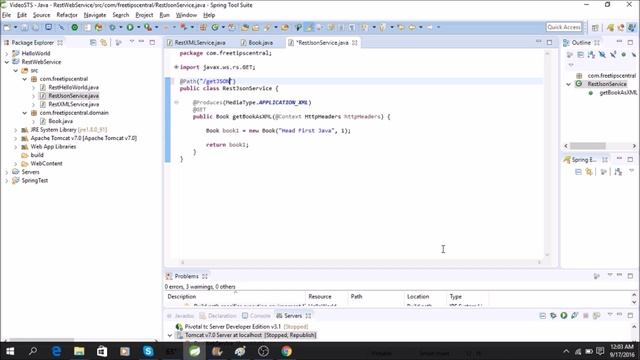This screenshot has height=360, width=640.
Task: Close the RestJsonService.java editor tab
Action: [355, 42]
